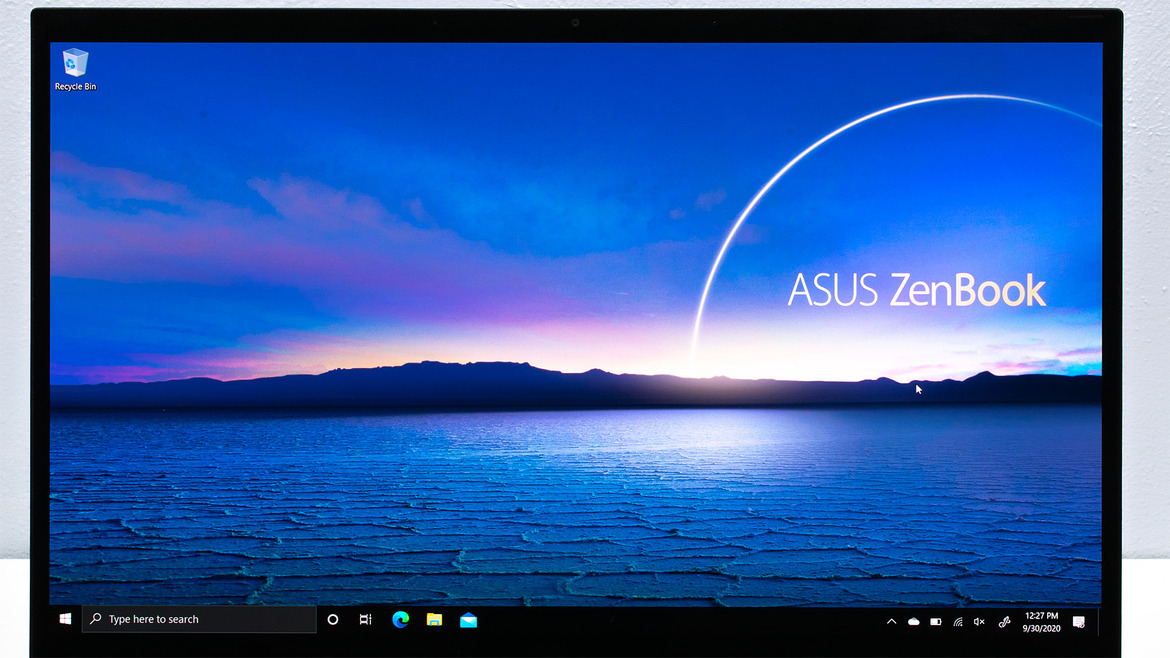Open File Explorer from the taskbar
The height and width of the screenshot is (658, 1170).
(434, 620)
